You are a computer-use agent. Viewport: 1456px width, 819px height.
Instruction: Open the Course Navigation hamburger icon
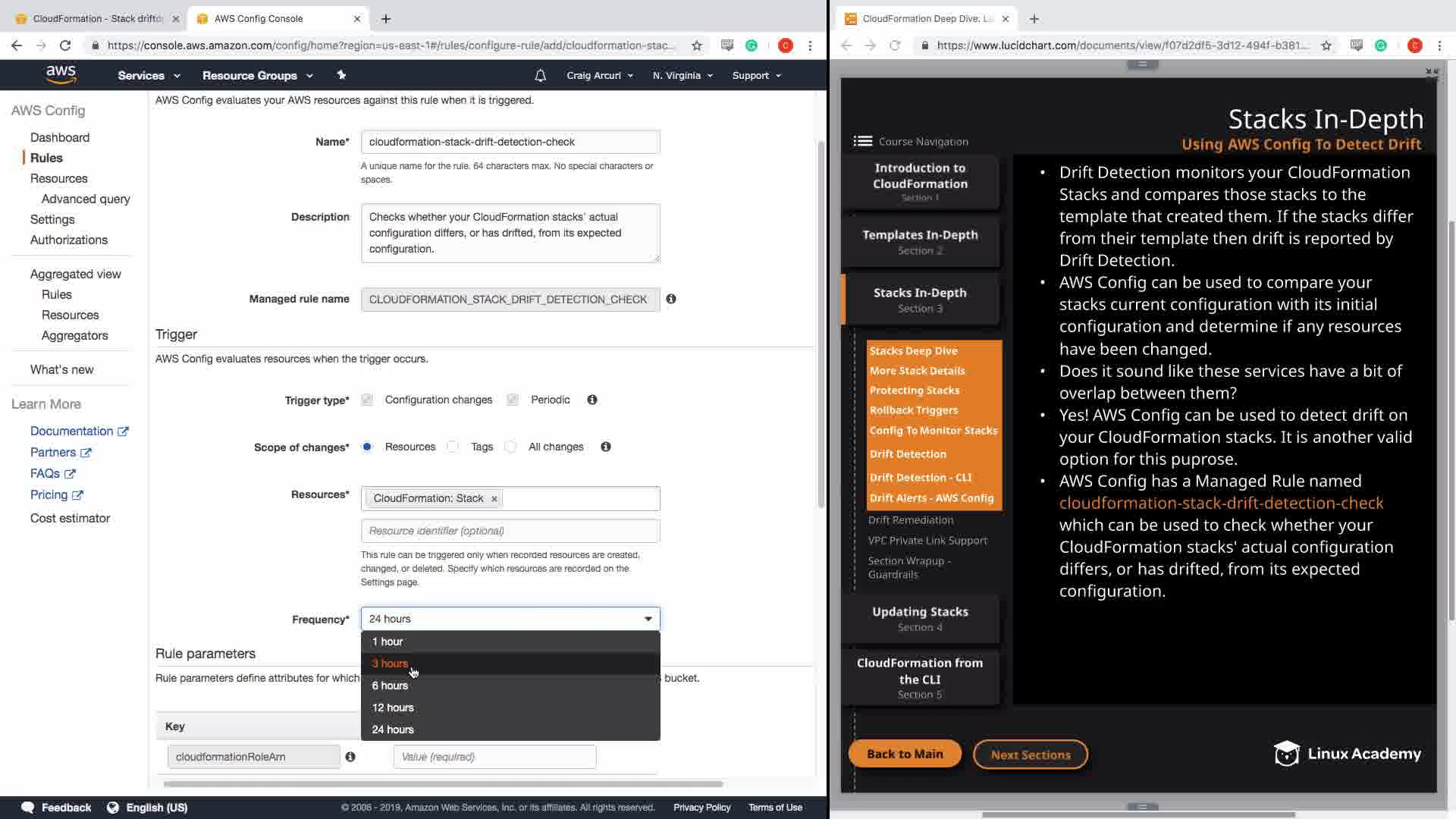tap(862, 141)
